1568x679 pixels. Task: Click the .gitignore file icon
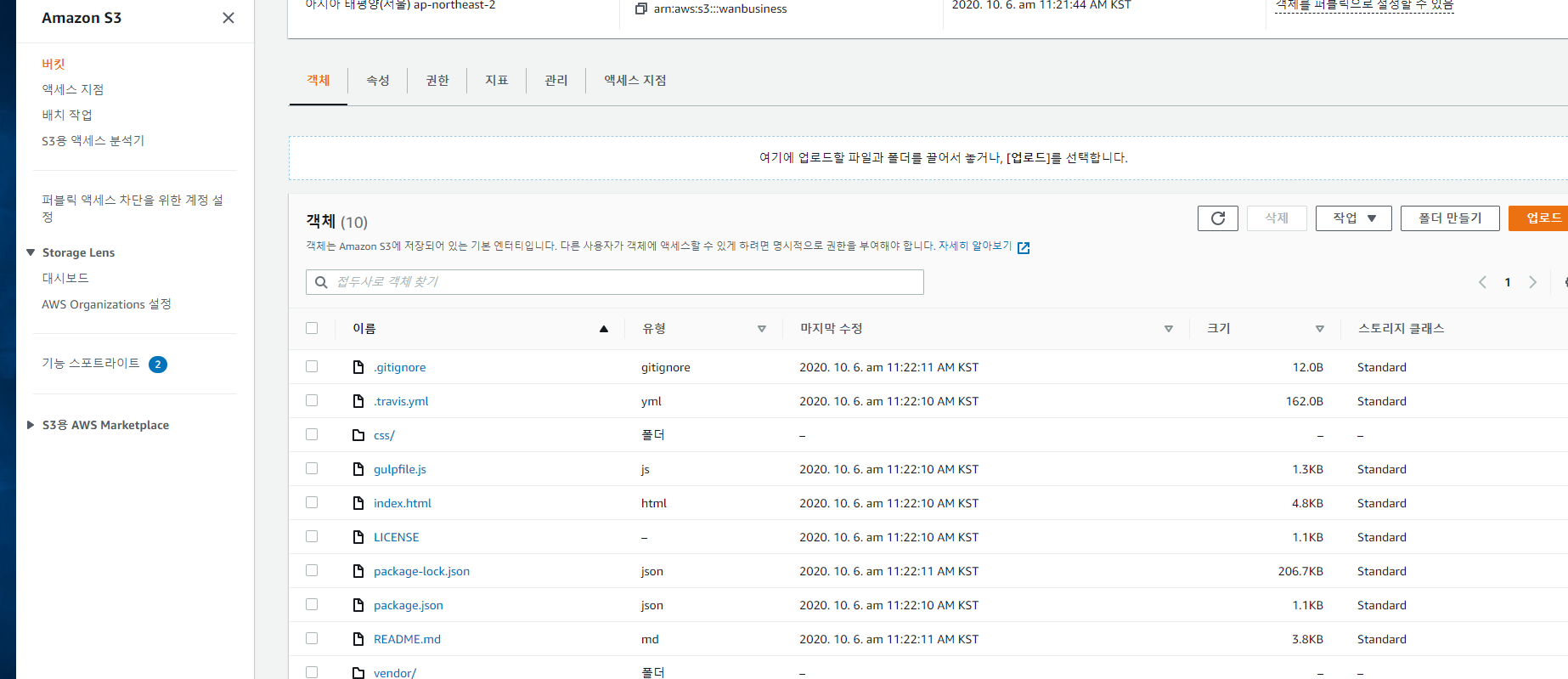point(358,367)
